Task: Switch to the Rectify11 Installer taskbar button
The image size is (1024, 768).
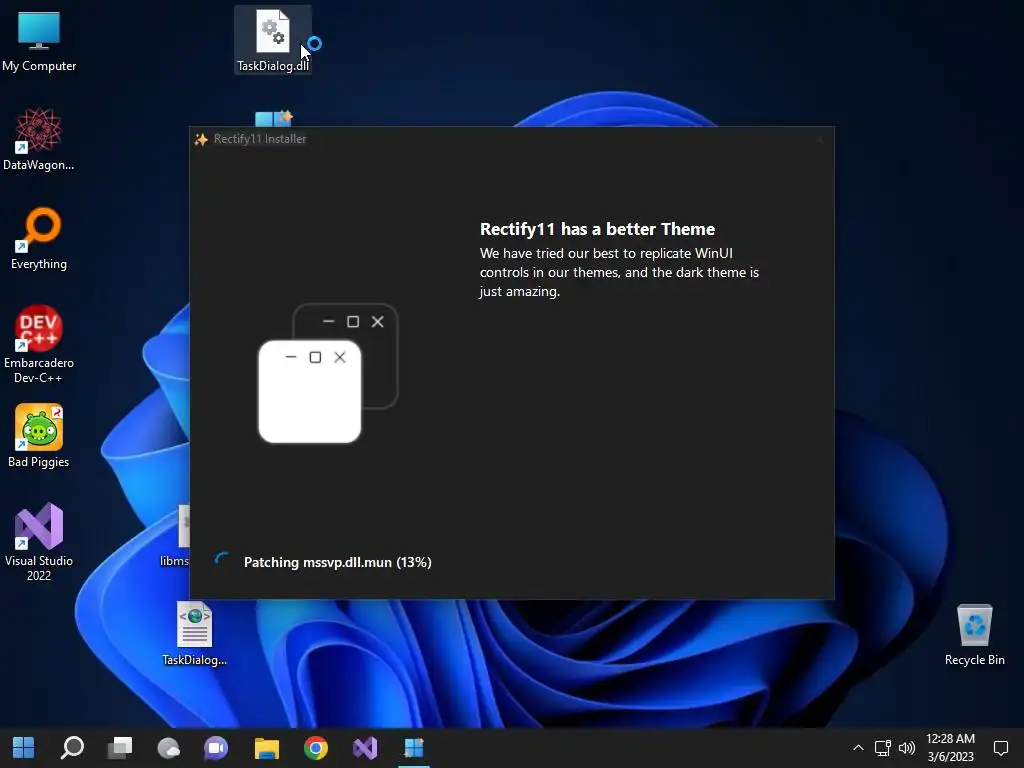Action: tap(414, 748)
